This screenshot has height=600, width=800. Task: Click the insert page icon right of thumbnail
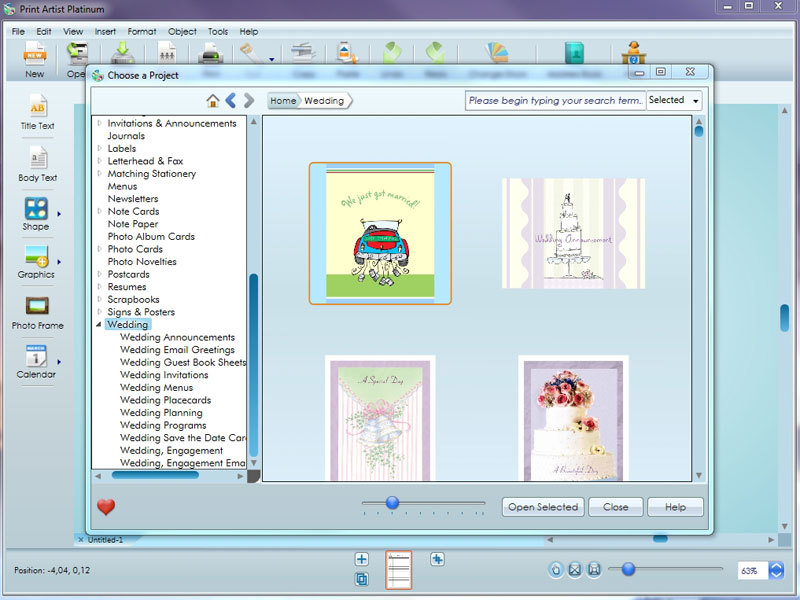tap(437, 559)
